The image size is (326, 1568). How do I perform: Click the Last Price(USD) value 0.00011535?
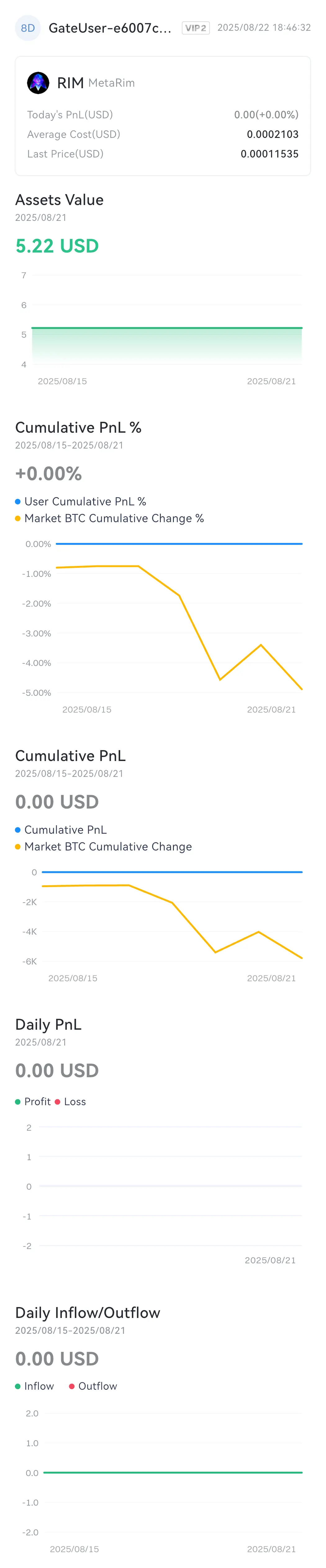coord(269,154)
